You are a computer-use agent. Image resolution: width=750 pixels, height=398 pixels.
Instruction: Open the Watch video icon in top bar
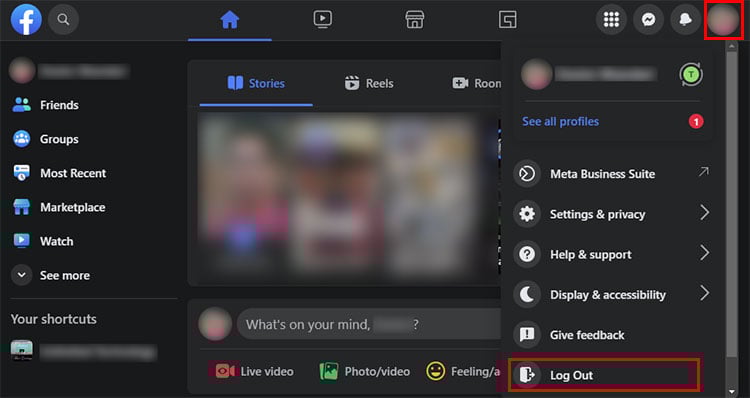(323, 20)
